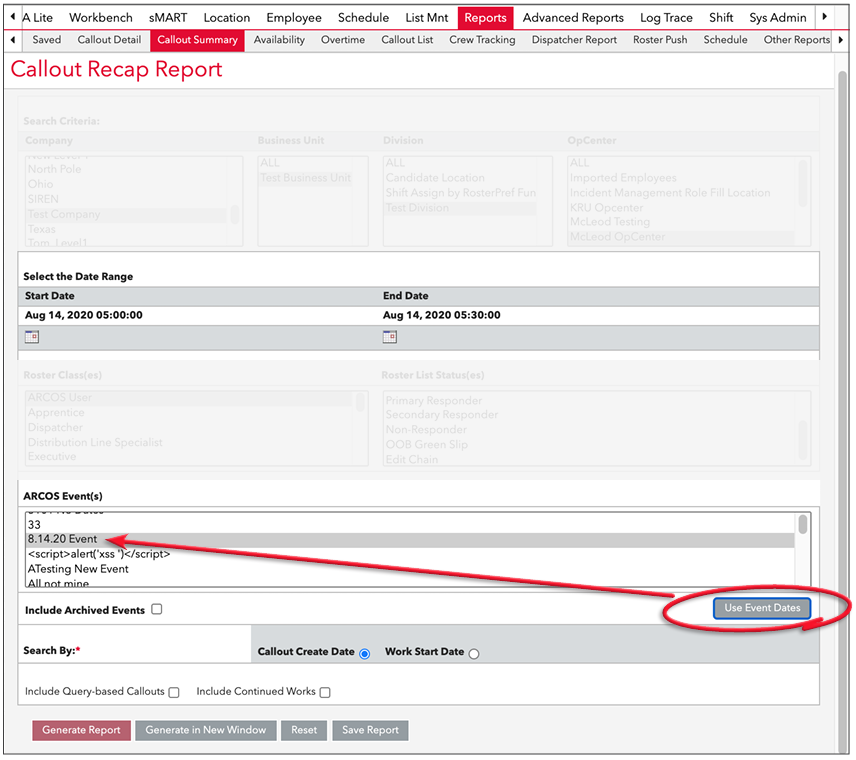
Task: Enable Include Archived Events checkbox
Action: pos(157,609)
